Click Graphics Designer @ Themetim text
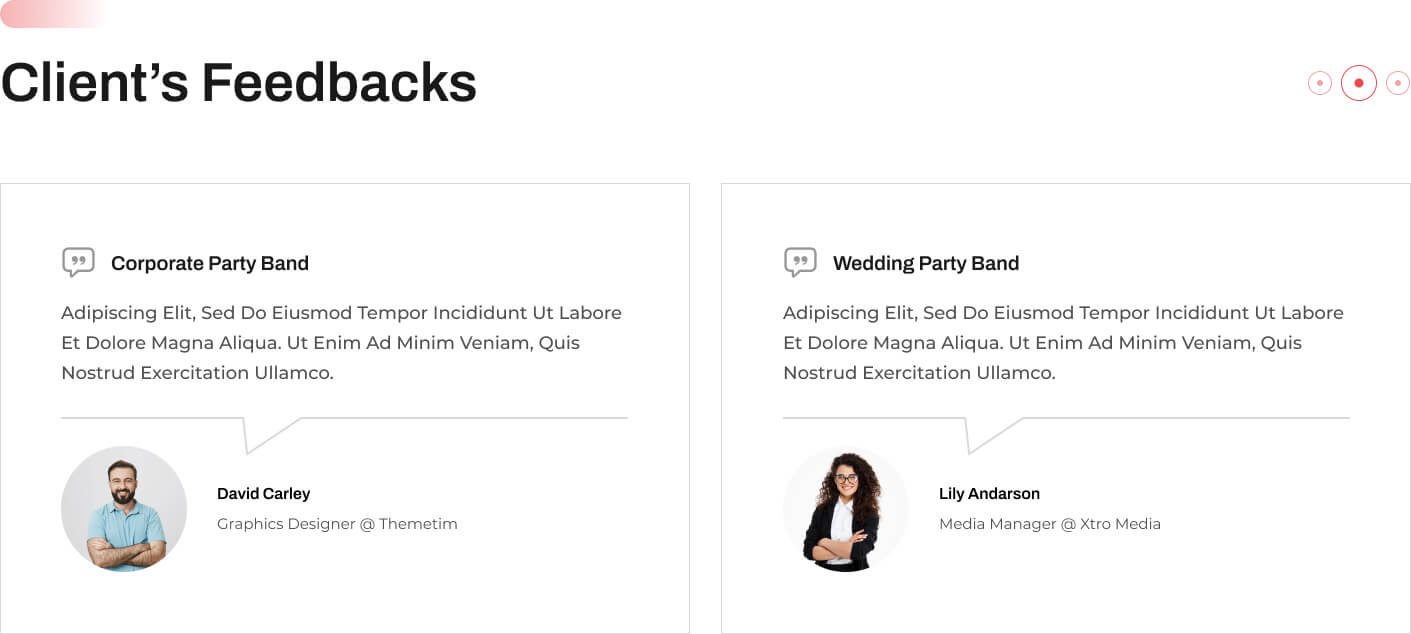This screenshot has width=1411, height=634. pos(337,524)
